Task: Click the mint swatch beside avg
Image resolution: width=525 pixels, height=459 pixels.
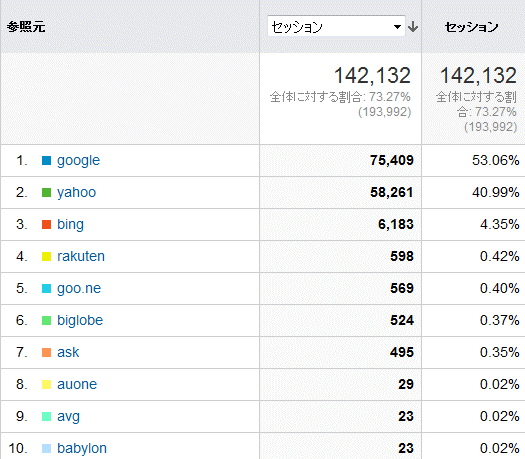Action: click(x=46, y=416)
